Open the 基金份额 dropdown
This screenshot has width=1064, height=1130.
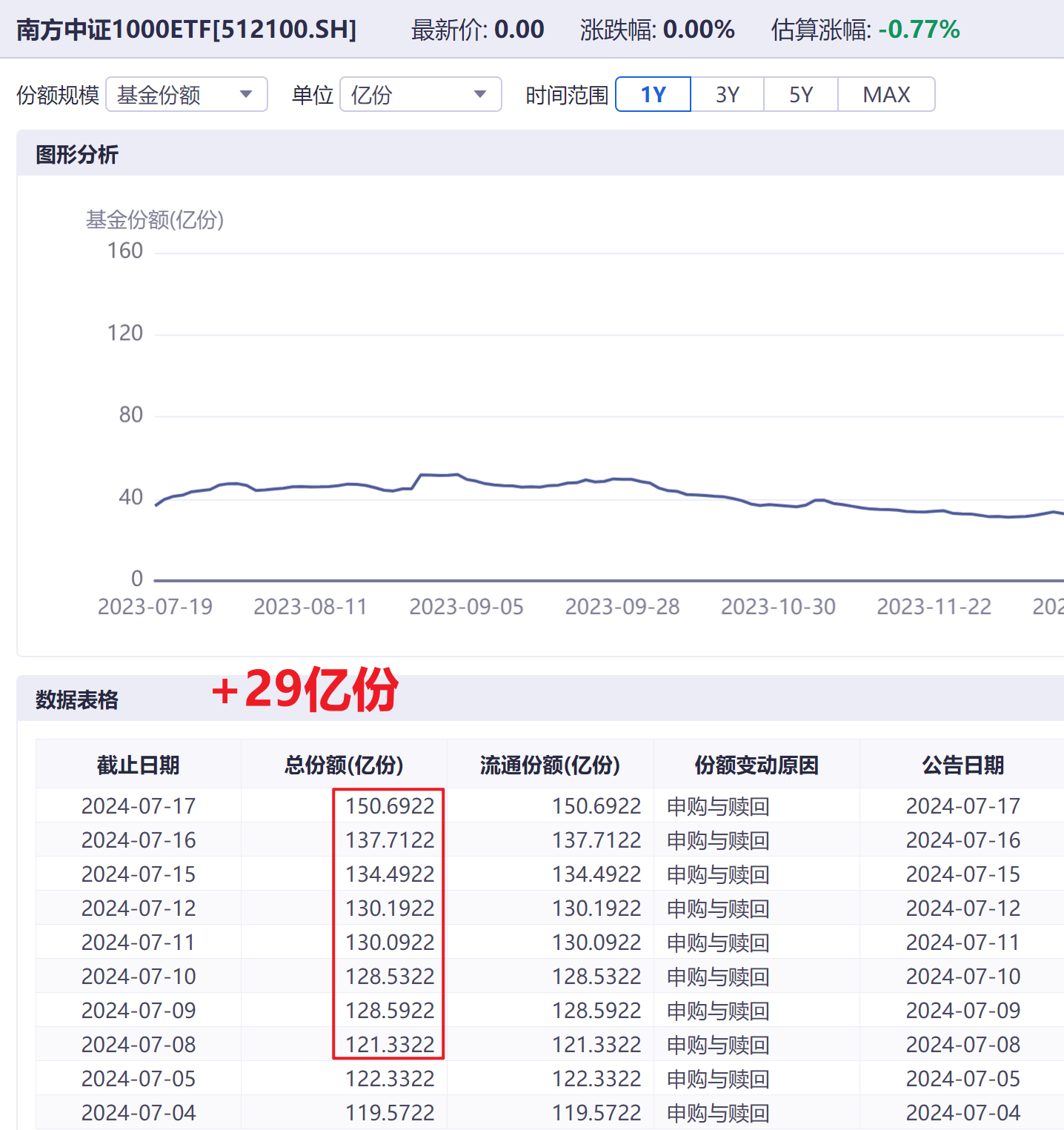point(186,95)
